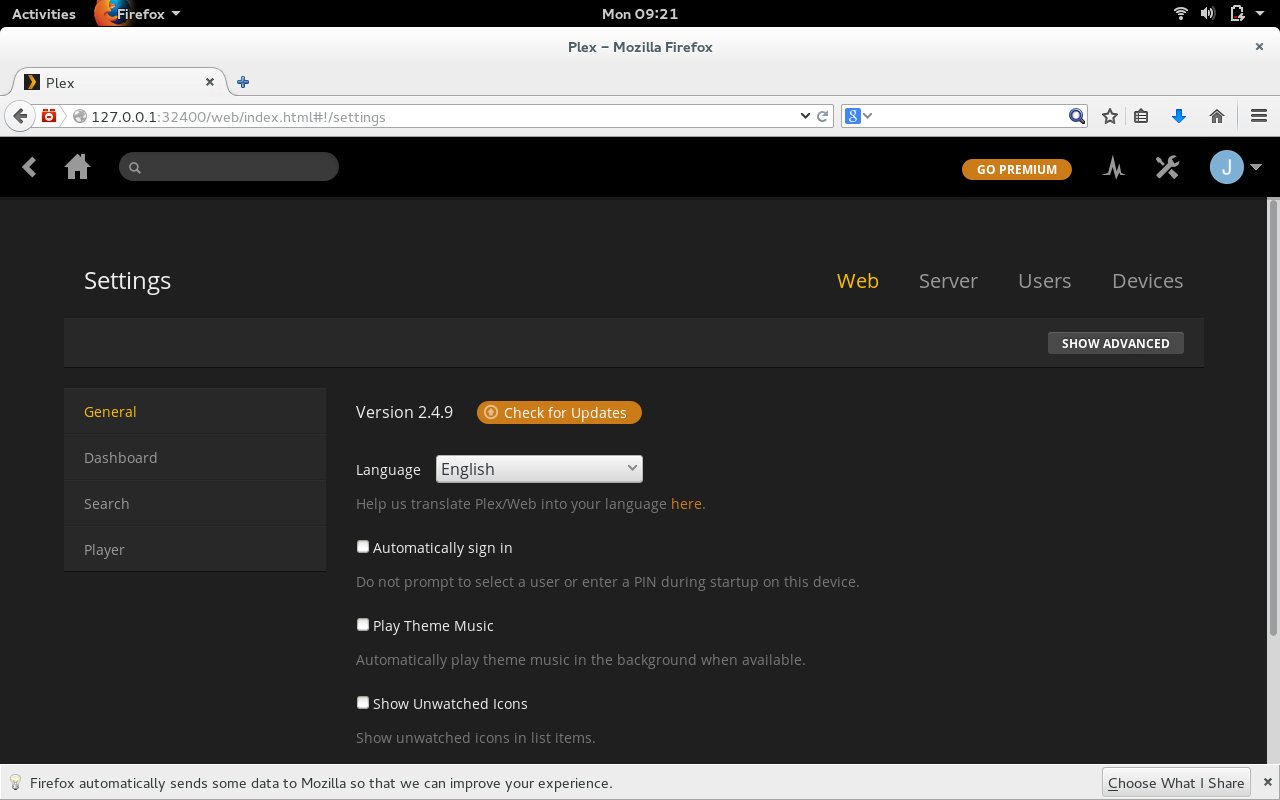Image resolution: width=1280 pixels, height=800 pixels.
Task: Click the Firefox back arrow button
Action: pos(20,116)
